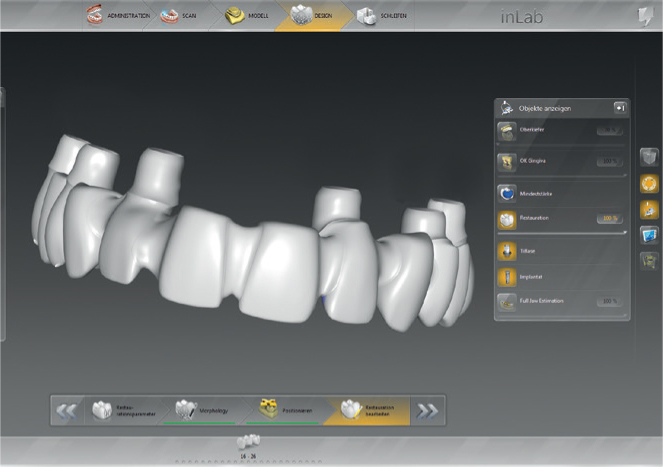
Task: Toggle OK Gingiva visibility icon
Action: click(x=507, y=160)
